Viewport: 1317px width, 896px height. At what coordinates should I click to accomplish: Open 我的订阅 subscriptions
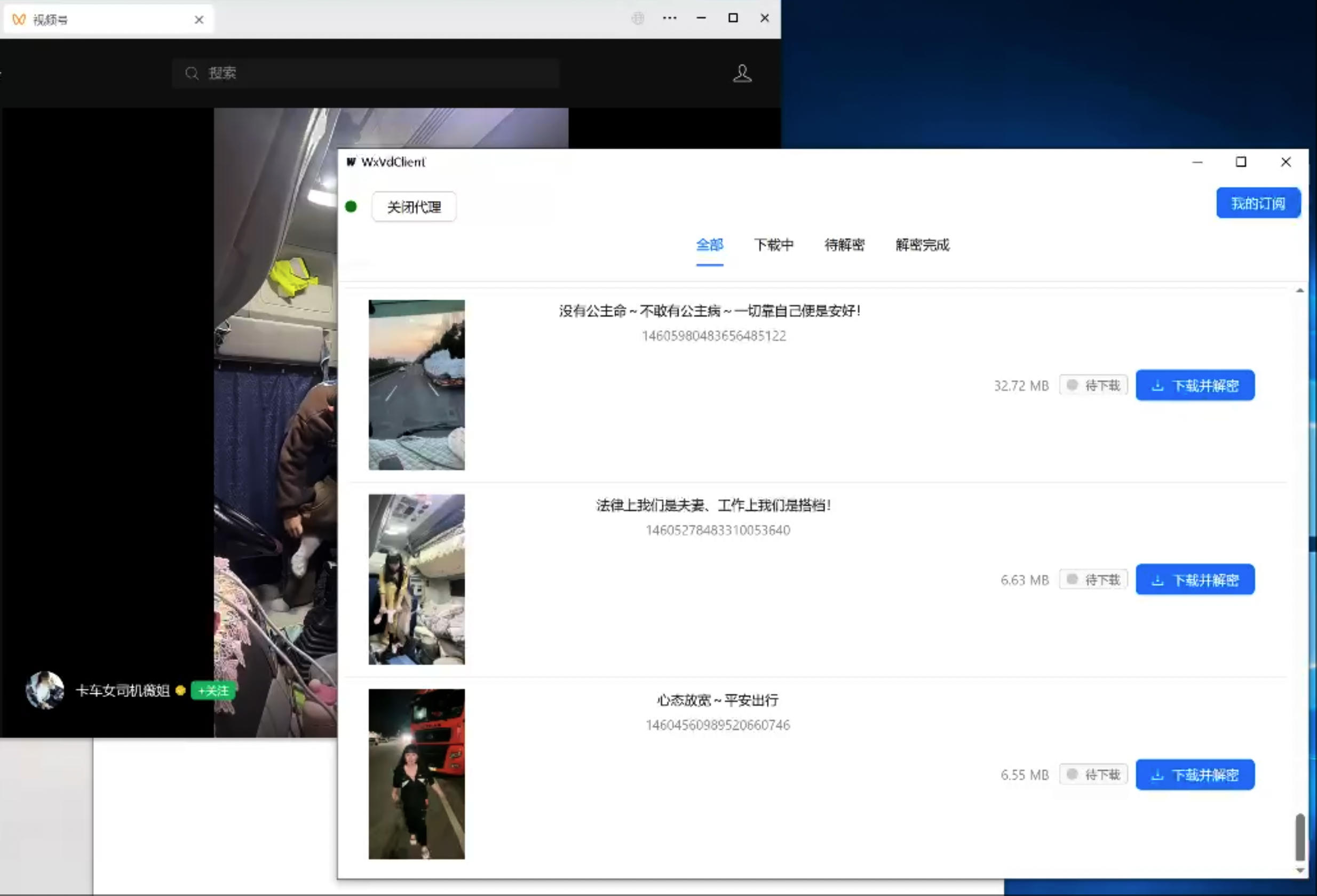(x=1258, y=203)
